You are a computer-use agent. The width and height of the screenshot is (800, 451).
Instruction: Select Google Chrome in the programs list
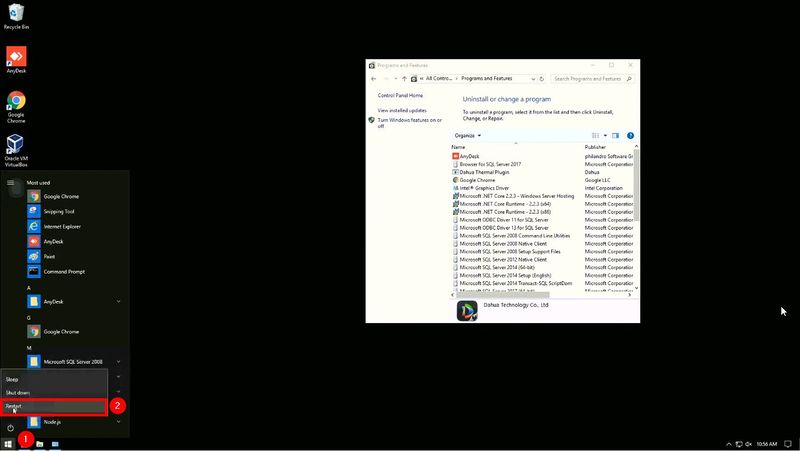tap(477, 180)
